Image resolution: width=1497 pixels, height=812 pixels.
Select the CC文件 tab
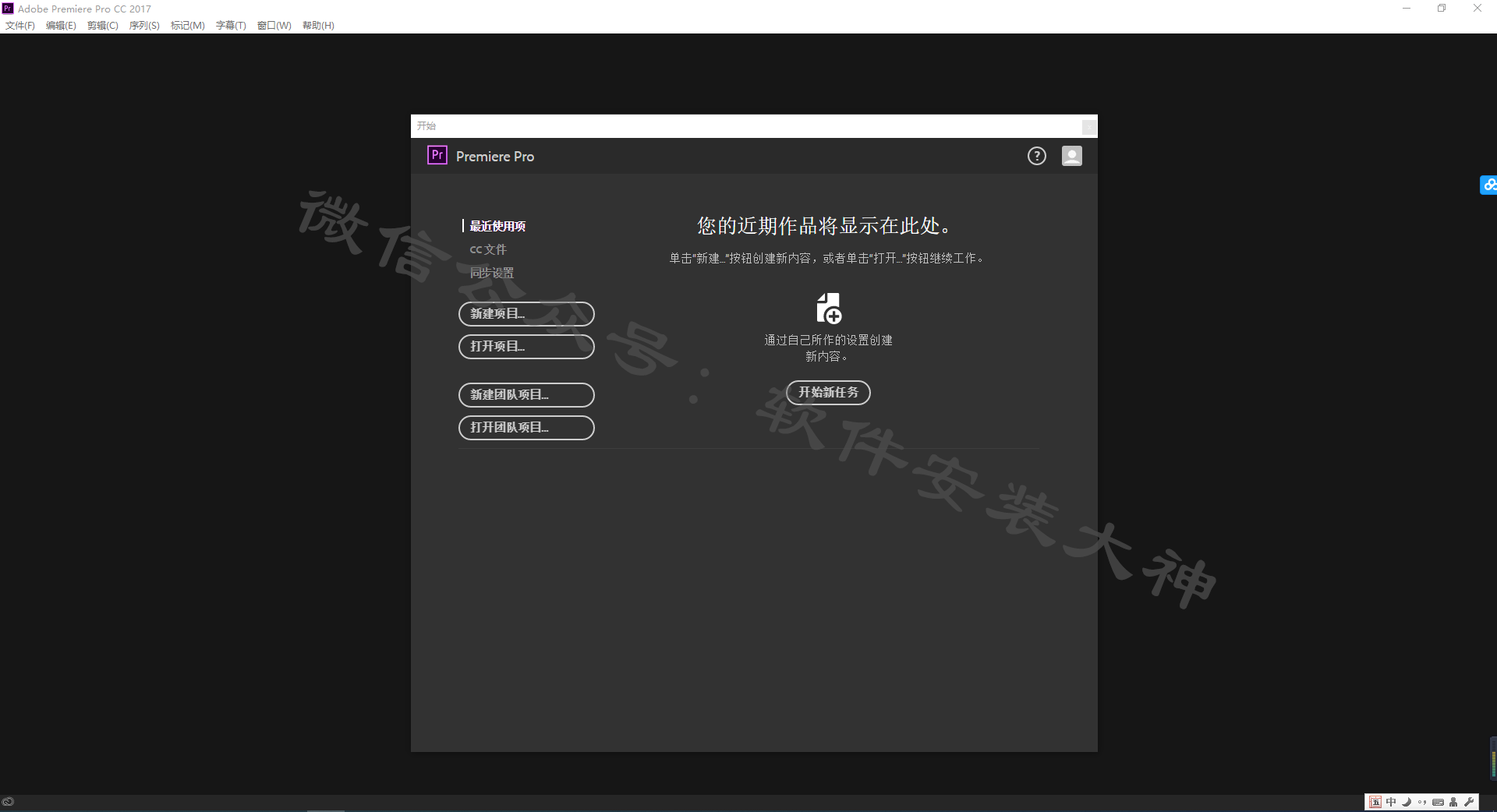488,249
